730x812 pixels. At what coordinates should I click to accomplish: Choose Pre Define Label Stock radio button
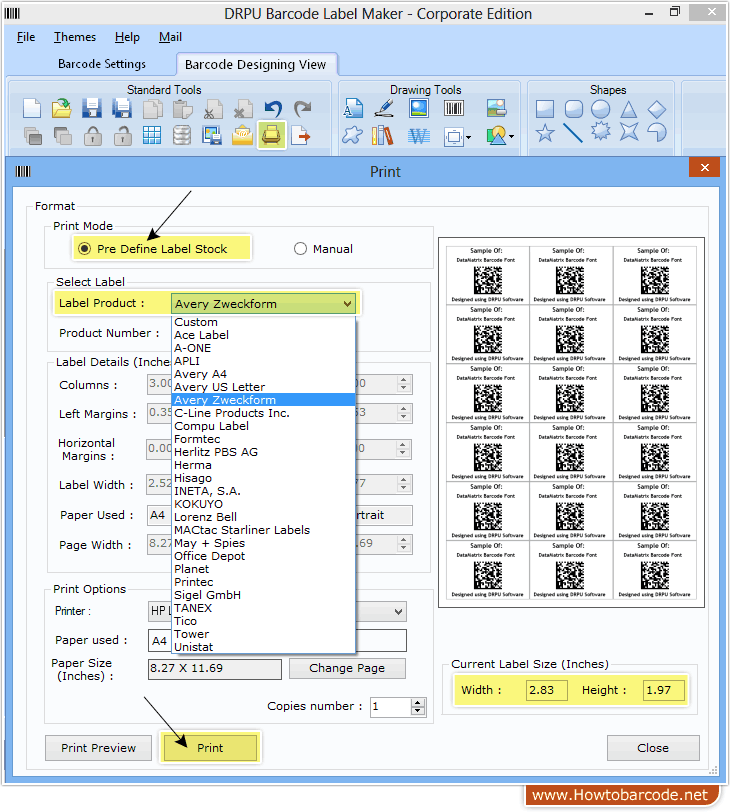84,249
